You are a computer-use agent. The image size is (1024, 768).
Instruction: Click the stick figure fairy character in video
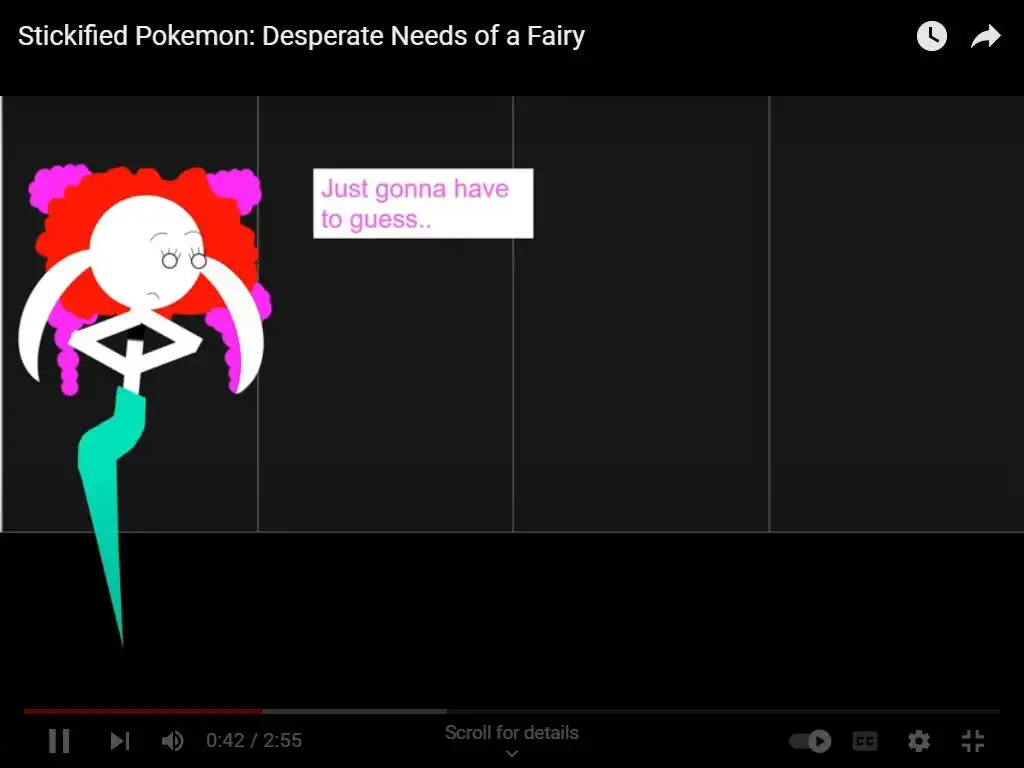(x=144, y=405)
